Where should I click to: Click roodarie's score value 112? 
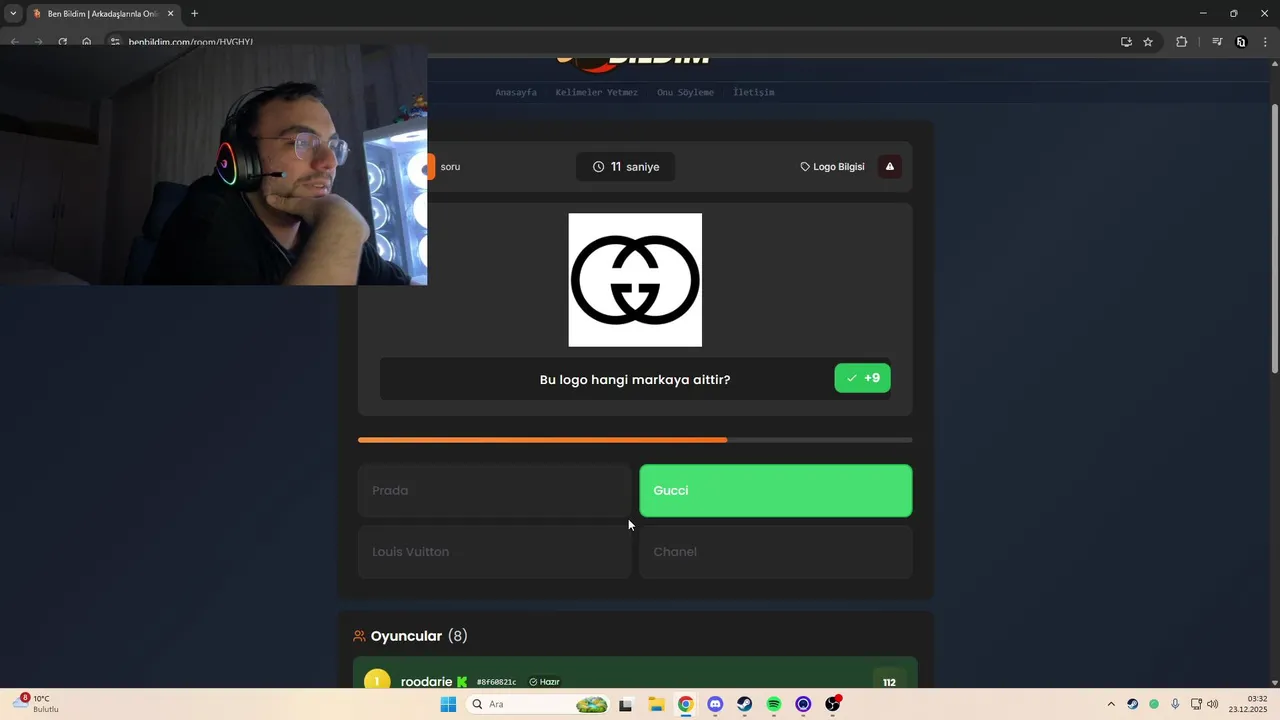(889, 682)
